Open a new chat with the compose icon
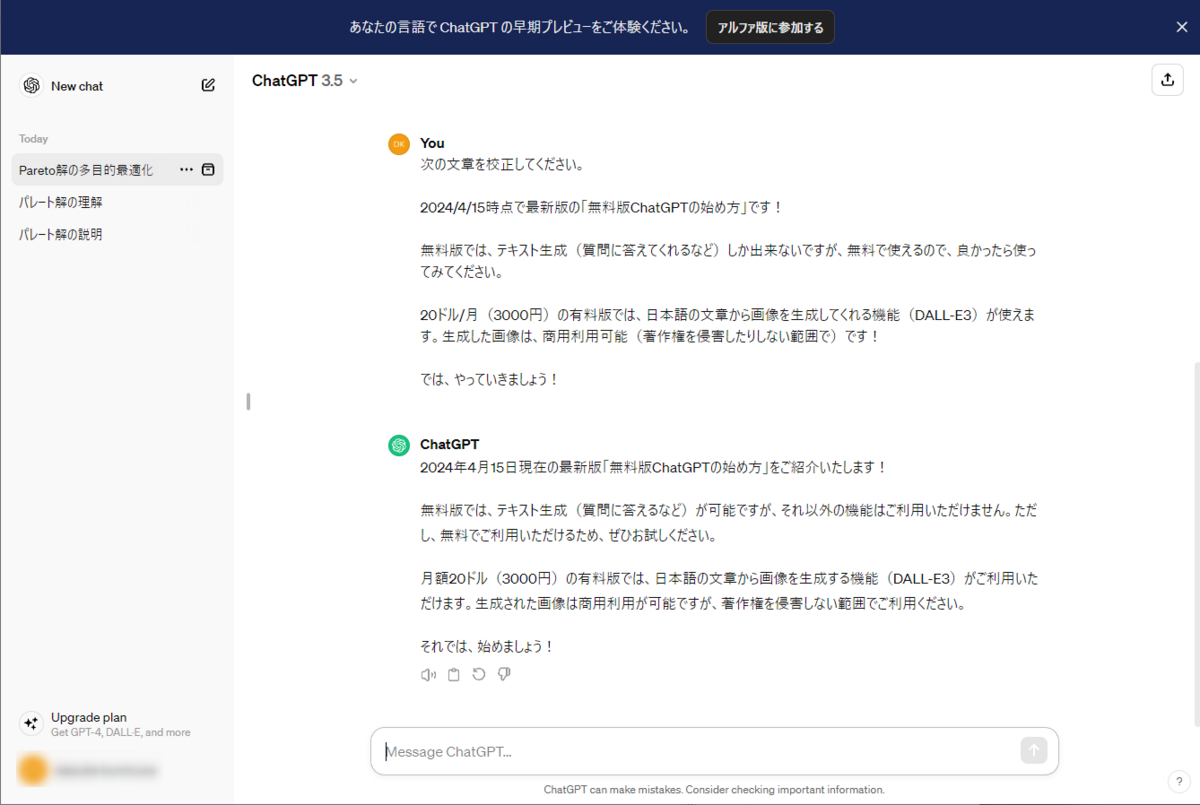Screen dimensions: 1200x805 point(208,86)
